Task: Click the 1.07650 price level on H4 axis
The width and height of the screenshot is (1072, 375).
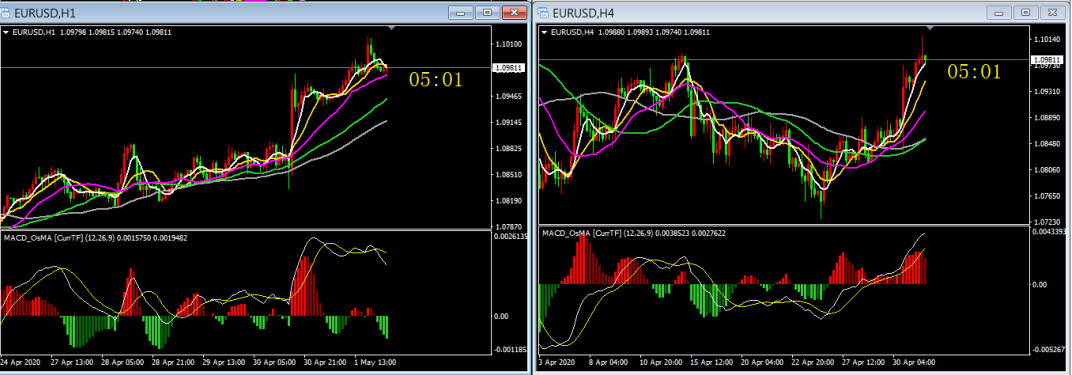Action: [1046, 197]
